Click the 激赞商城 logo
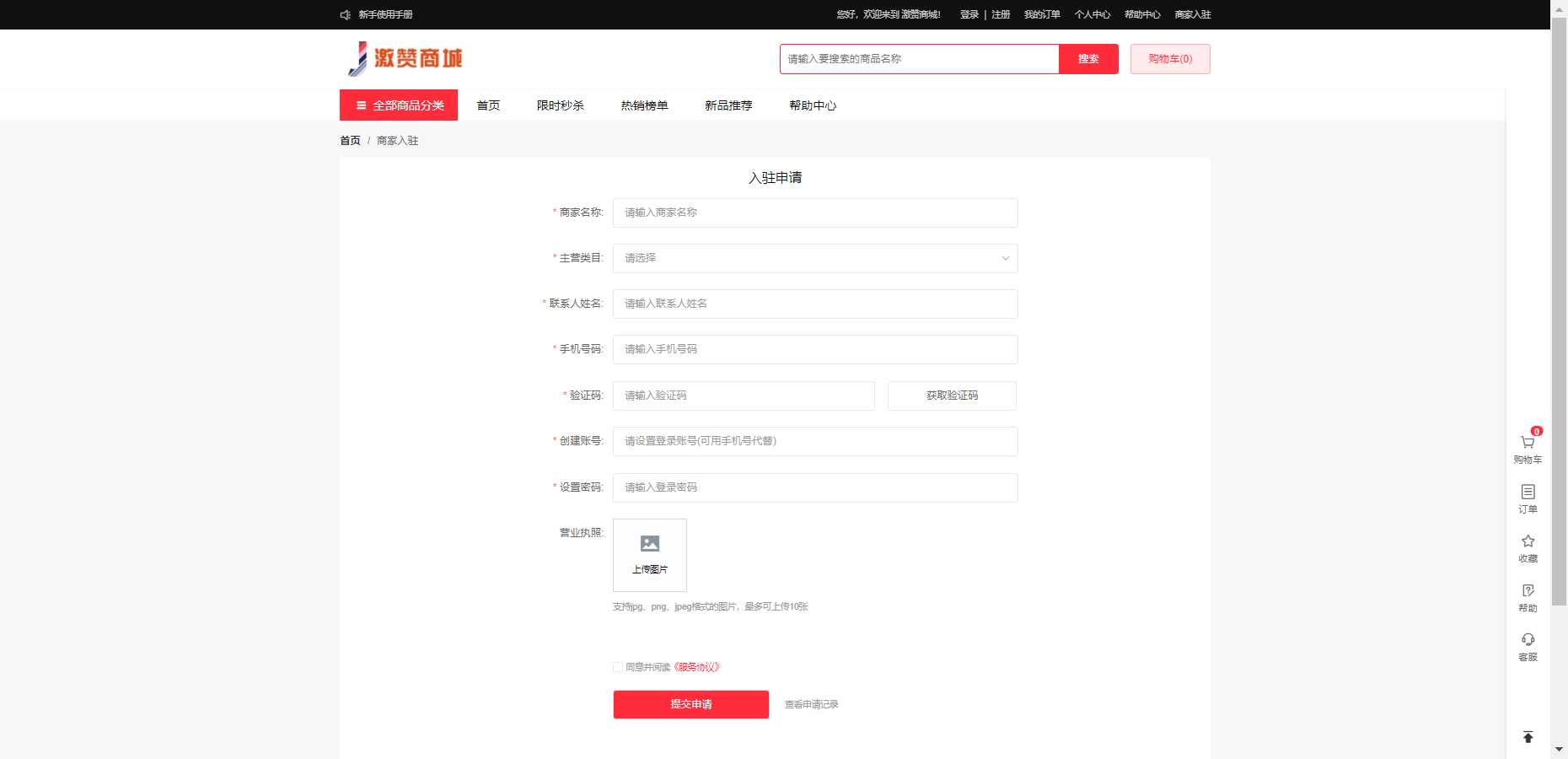This screenshot has height=759, width=1568. click(405, 59)
